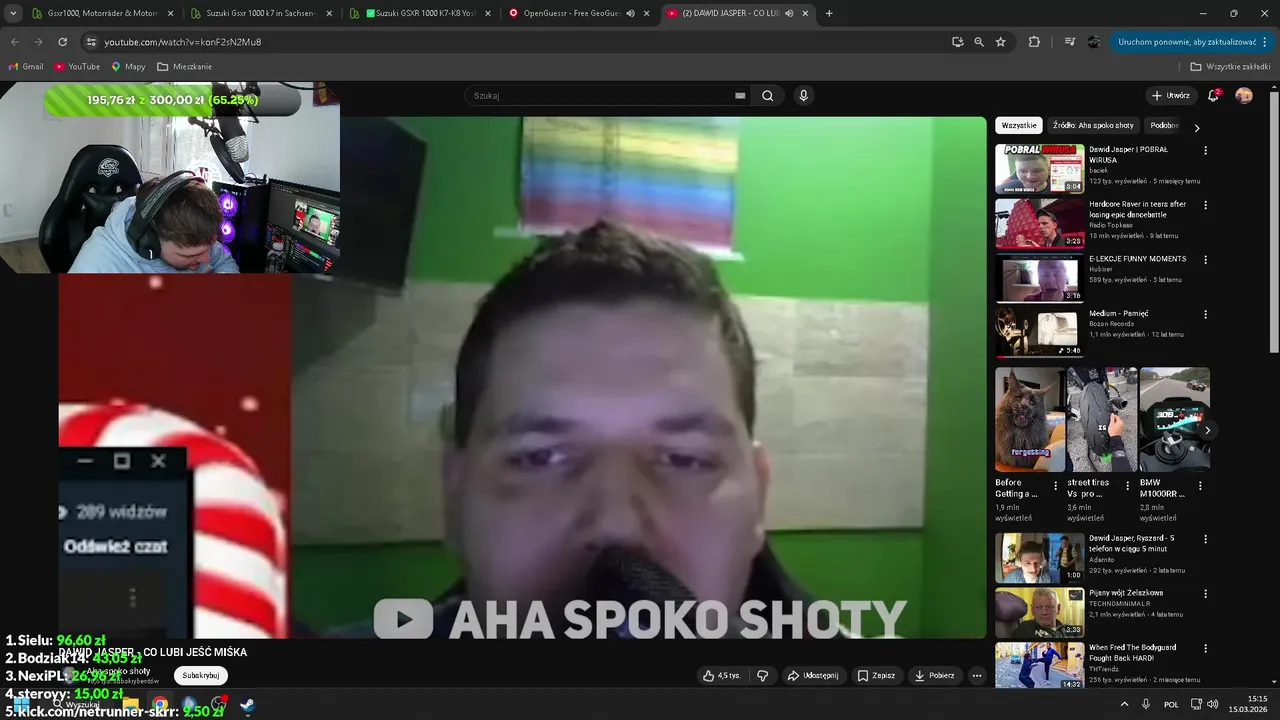Open the Before Getting a... short
1280x720 pixels.
click(x=1030, y=420)
